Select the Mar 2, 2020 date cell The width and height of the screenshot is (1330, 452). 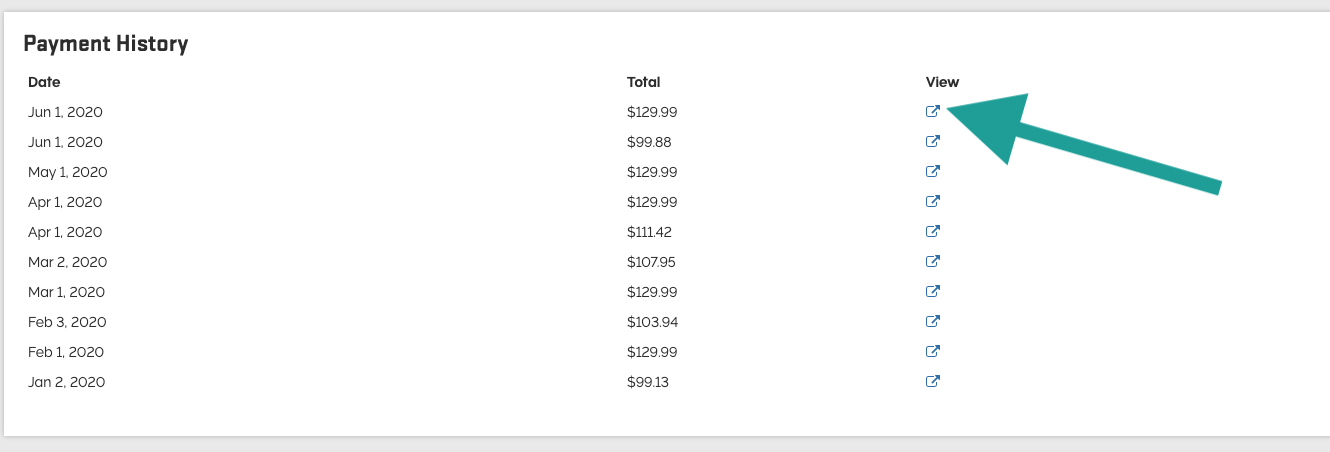67,262
